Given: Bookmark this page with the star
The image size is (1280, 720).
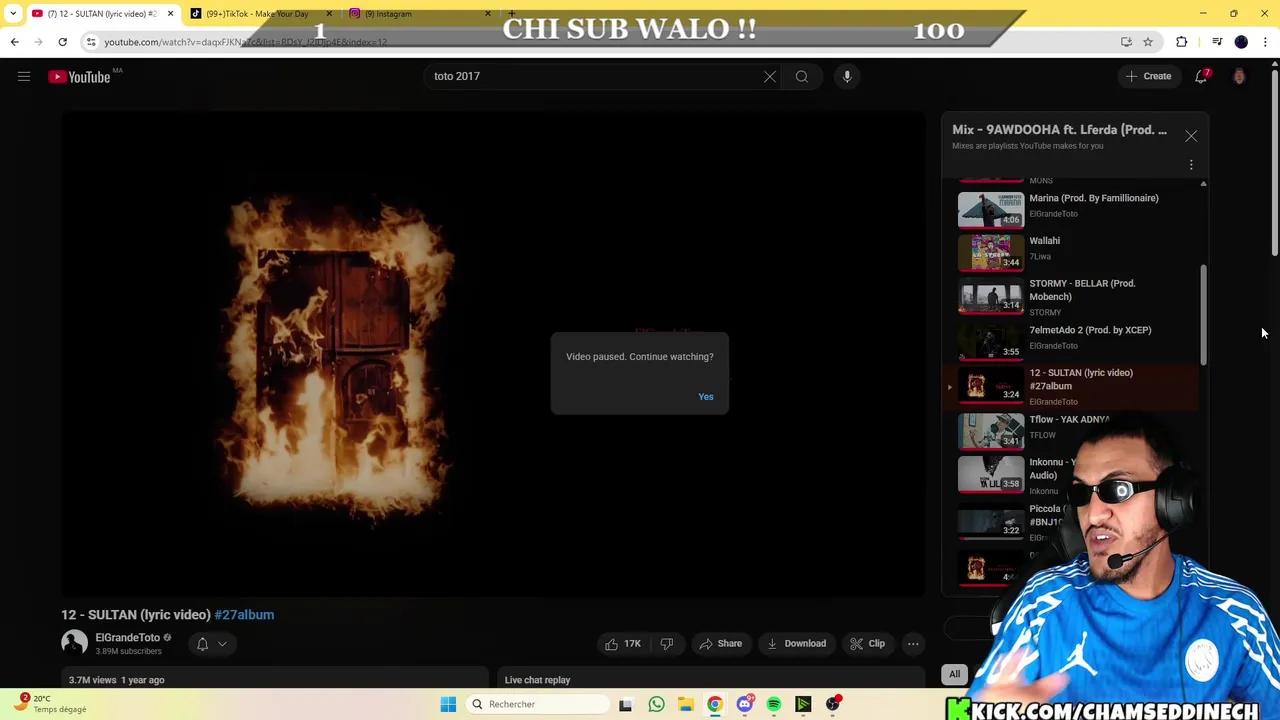Looking at the screenshot, I should 1148,42.
